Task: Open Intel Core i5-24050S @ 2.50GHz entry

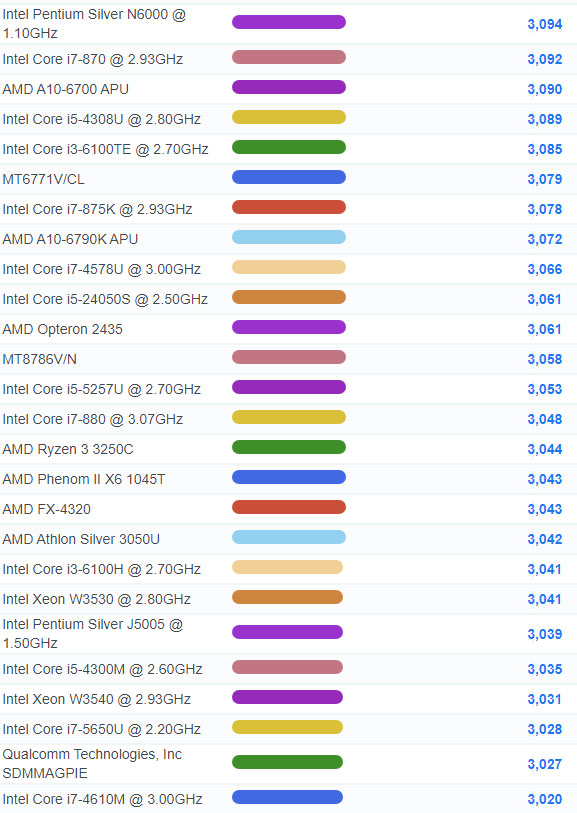Action: [x=105, y=299]
